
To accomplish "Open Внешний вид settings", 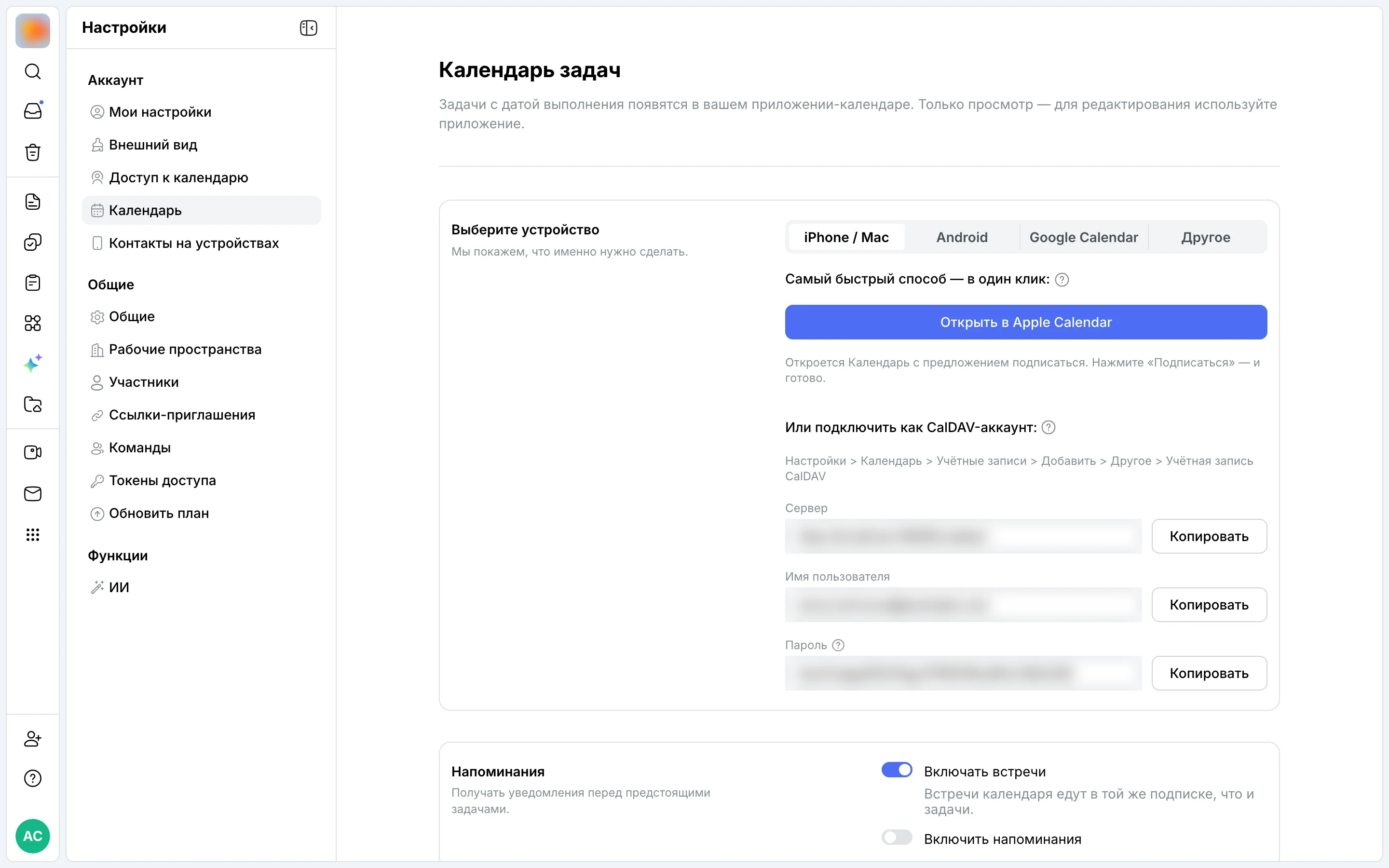I will (x=202, y=145).
